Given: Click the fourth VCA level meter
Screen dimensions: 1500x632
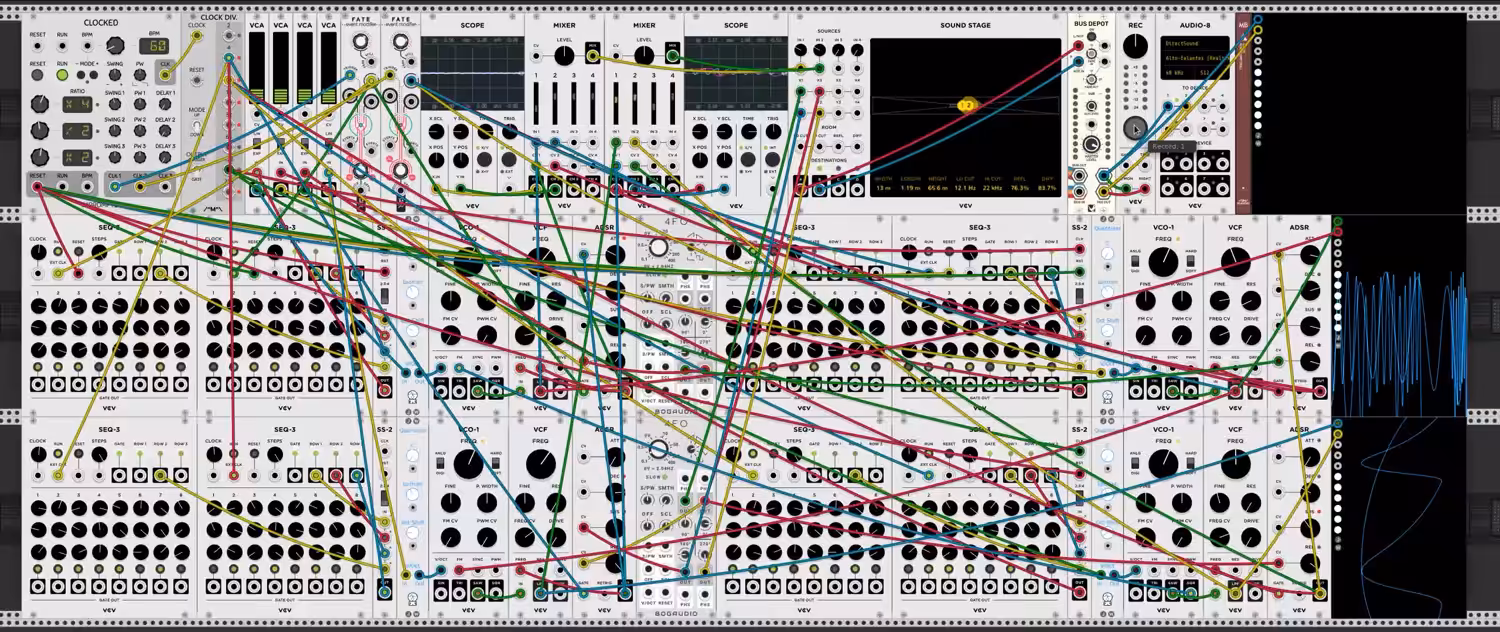Looking at the screenshot, I should (x=329, y=70).
